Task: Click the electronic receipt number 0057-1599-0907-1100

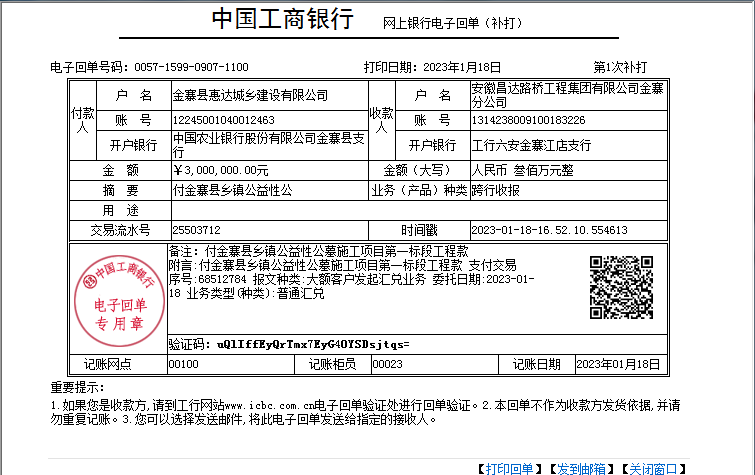Action: [x=191, y=67]
